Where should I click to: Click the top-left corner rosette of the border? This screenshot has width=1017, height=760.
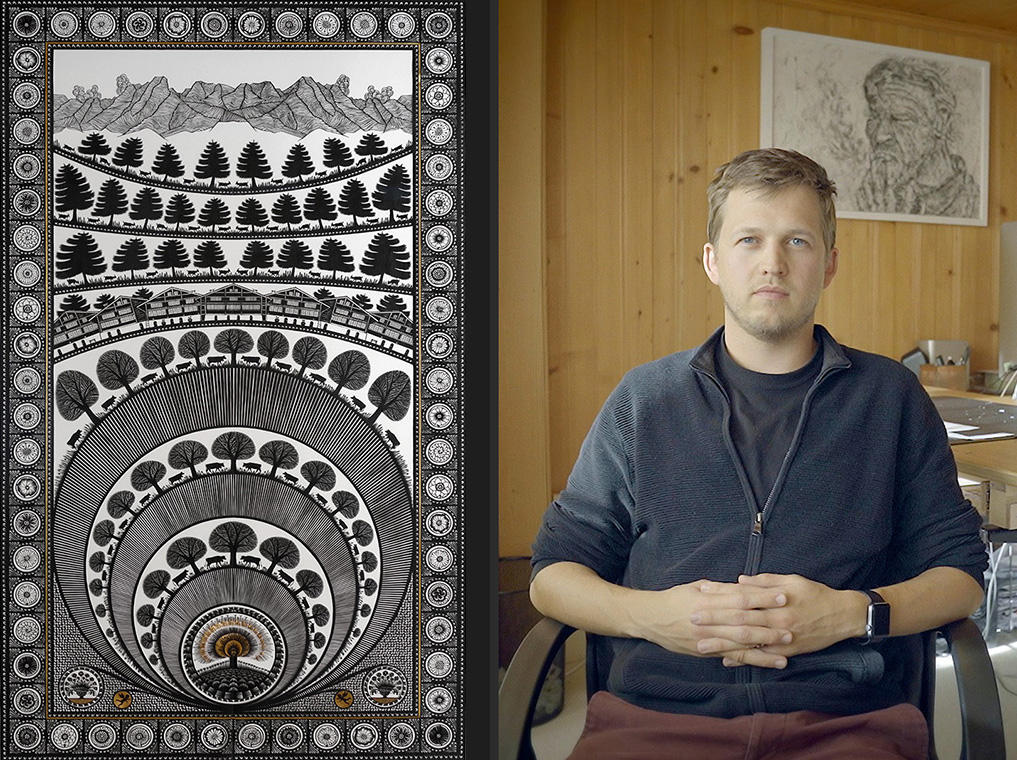(26, 24)
